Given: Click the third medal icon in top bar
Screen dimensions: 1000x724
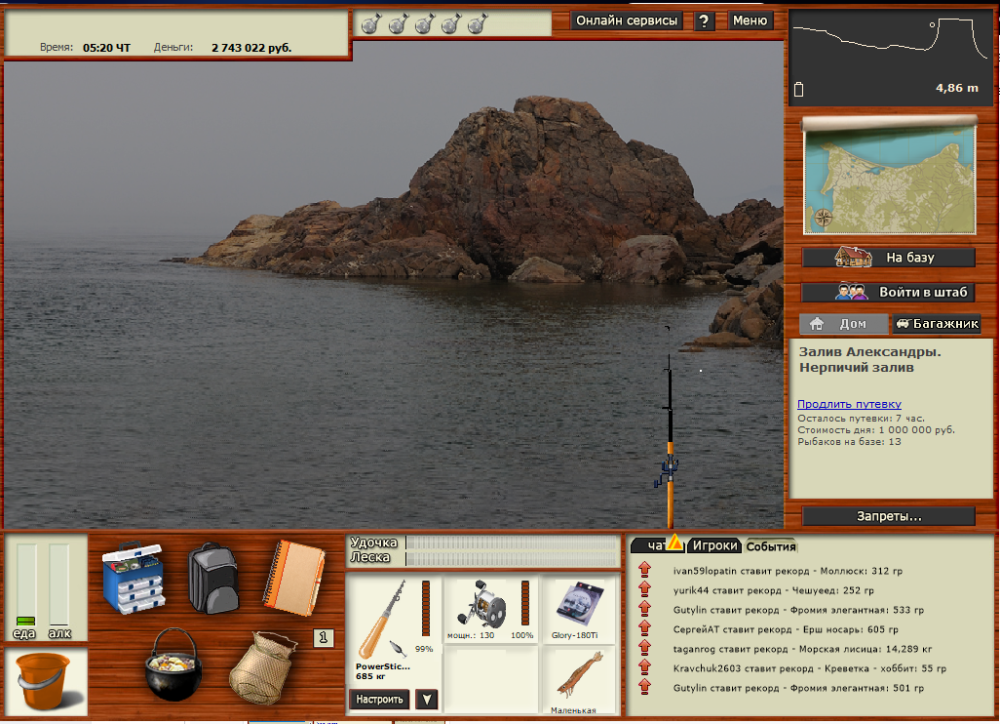Looking at the screenshot, I should [424, 24].
